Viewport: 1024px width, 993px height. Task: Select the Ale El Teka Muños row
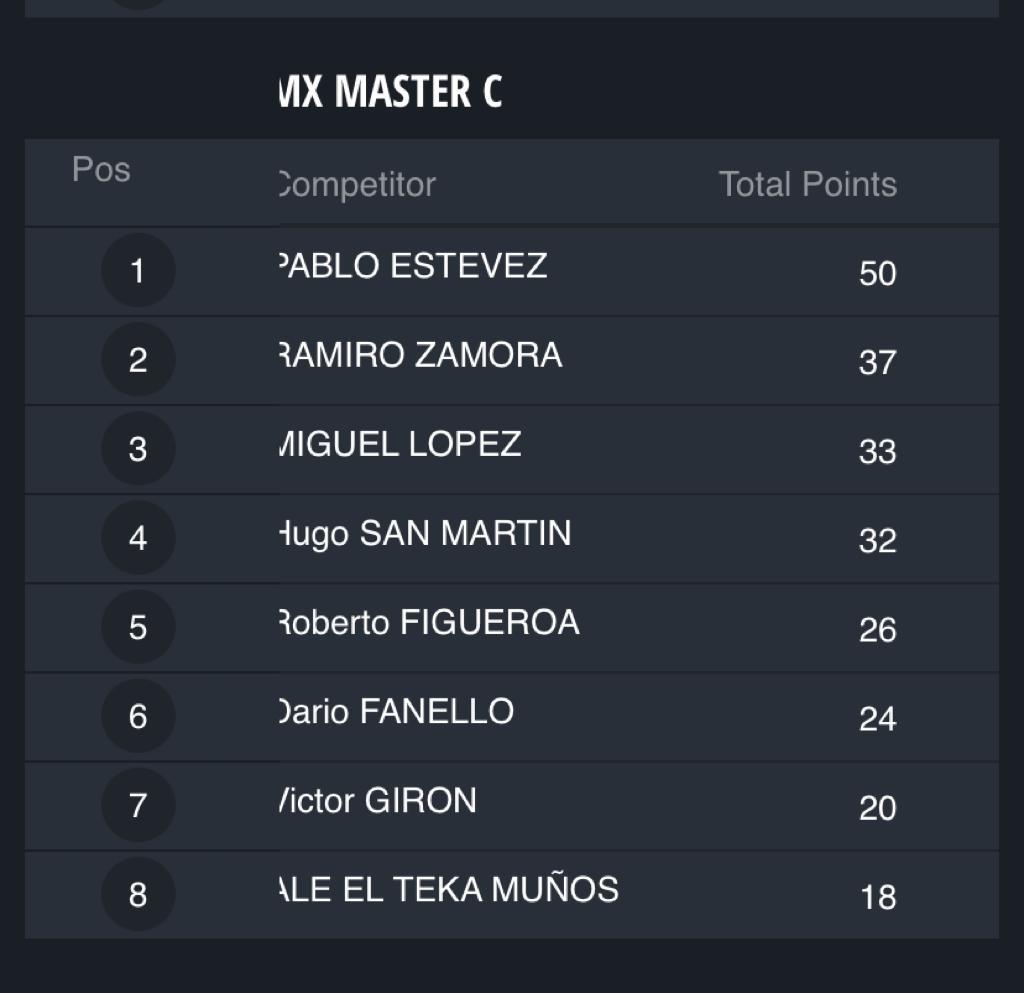(x=448, y=889)
